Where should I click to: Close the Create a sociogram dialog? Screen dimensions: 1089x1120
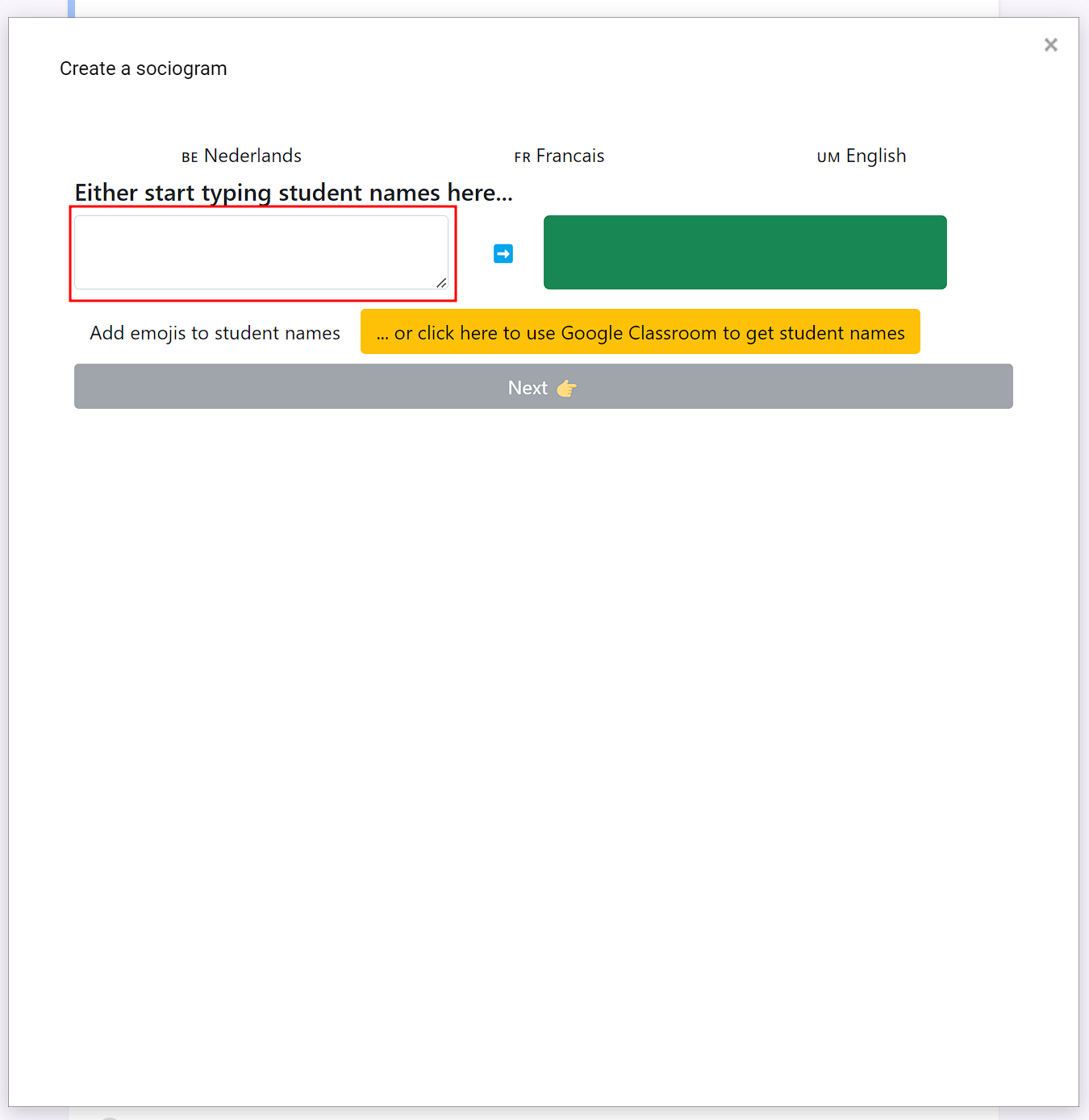pyautogui.click(x=1050, y=45)
